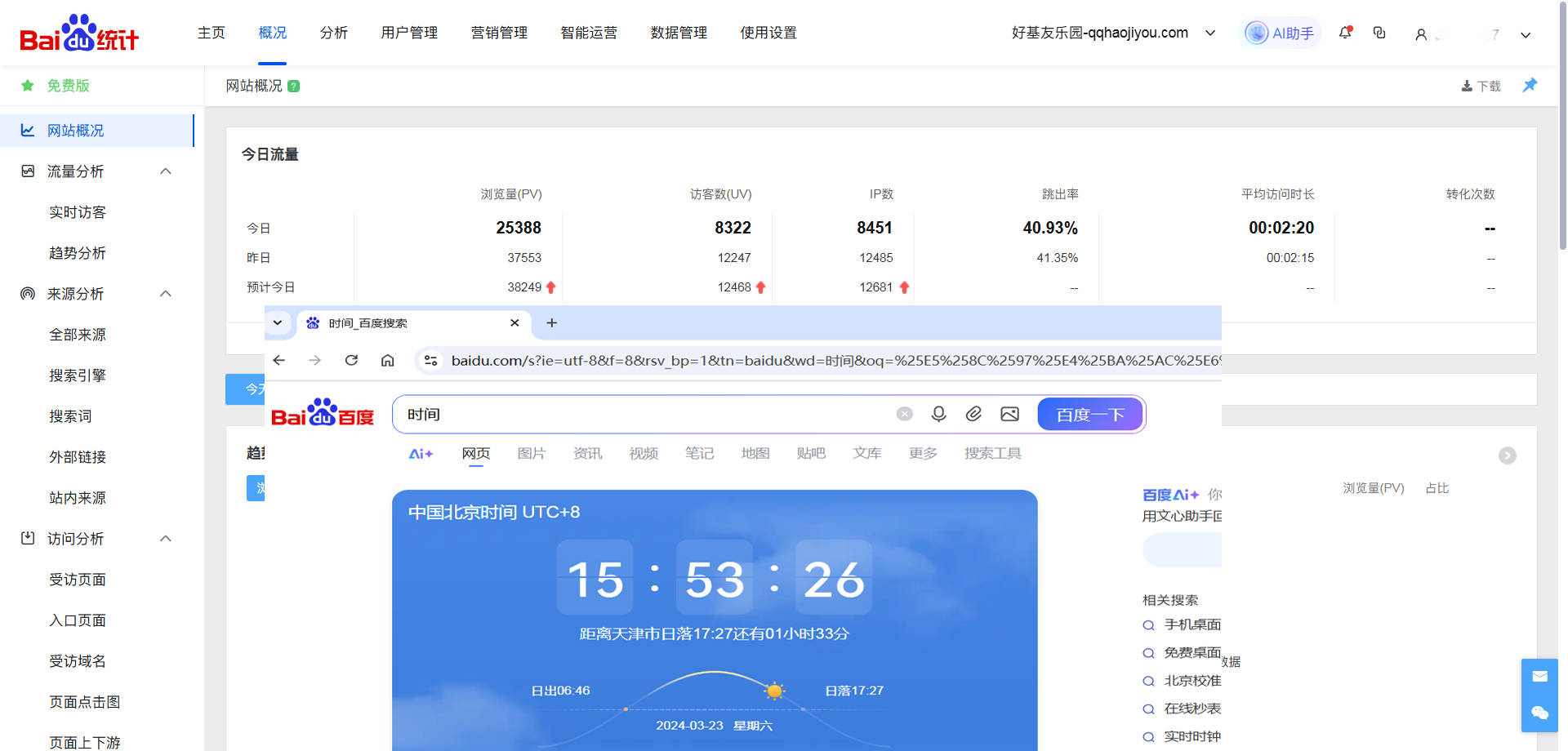Click the pin icon beside download
1568x751 pixels.
[x=1530, y=86]
